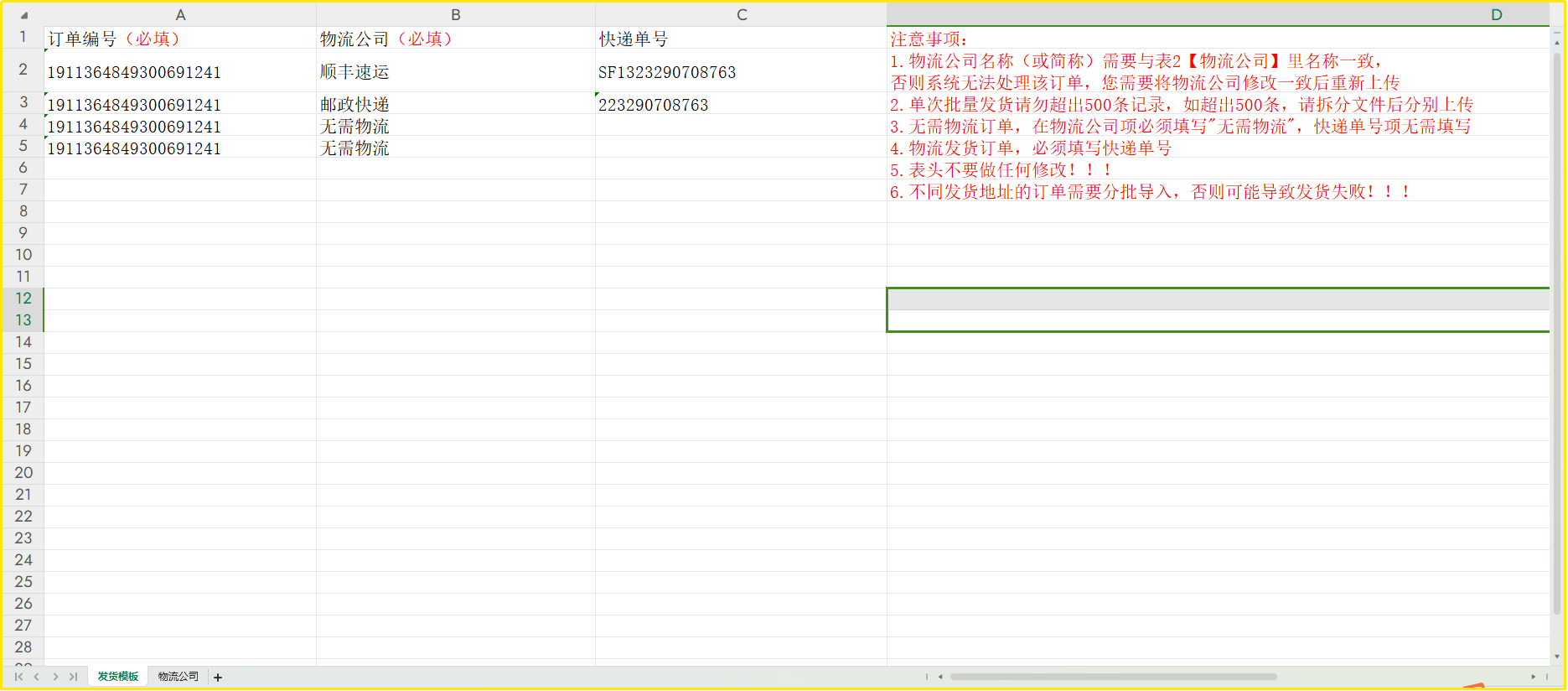Click the horizontal scrollbar right arrow
This screenshot has width=1568, height=691.
click(1533, 677)
